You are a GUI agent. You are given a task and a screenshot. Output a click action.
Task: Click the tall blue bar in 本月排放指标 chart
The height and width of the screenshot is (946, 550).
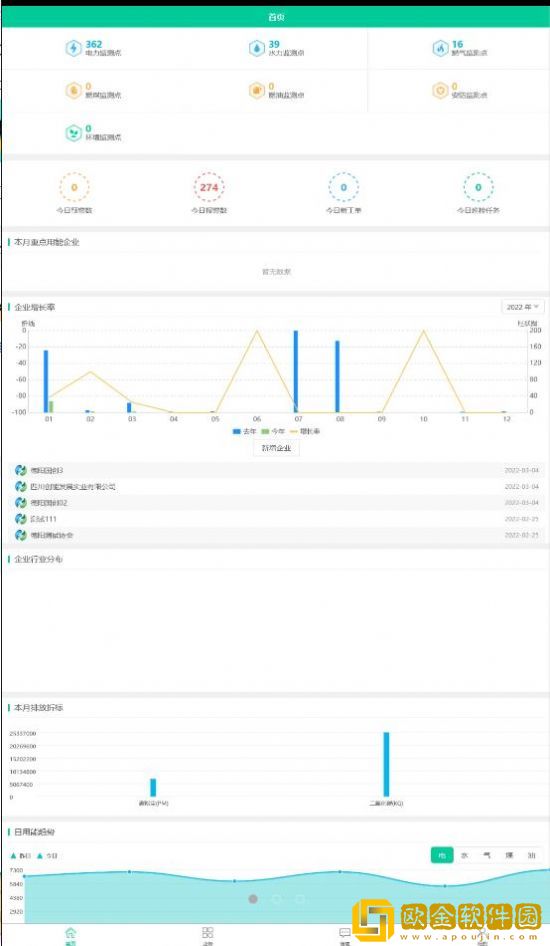click(x=386, y=764)
